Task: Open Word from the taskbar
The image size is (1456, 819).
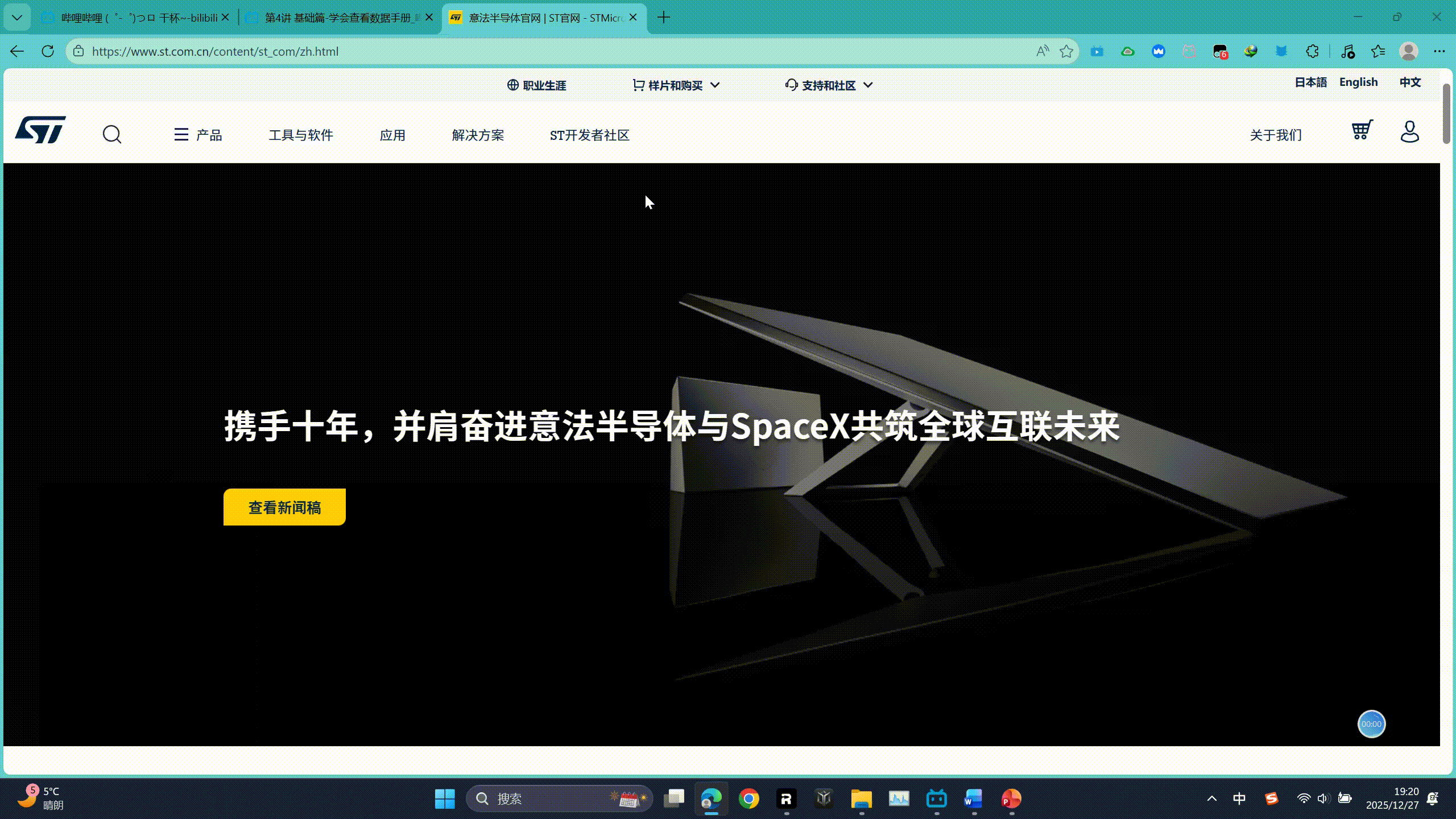Action: [x=974, y=799]
